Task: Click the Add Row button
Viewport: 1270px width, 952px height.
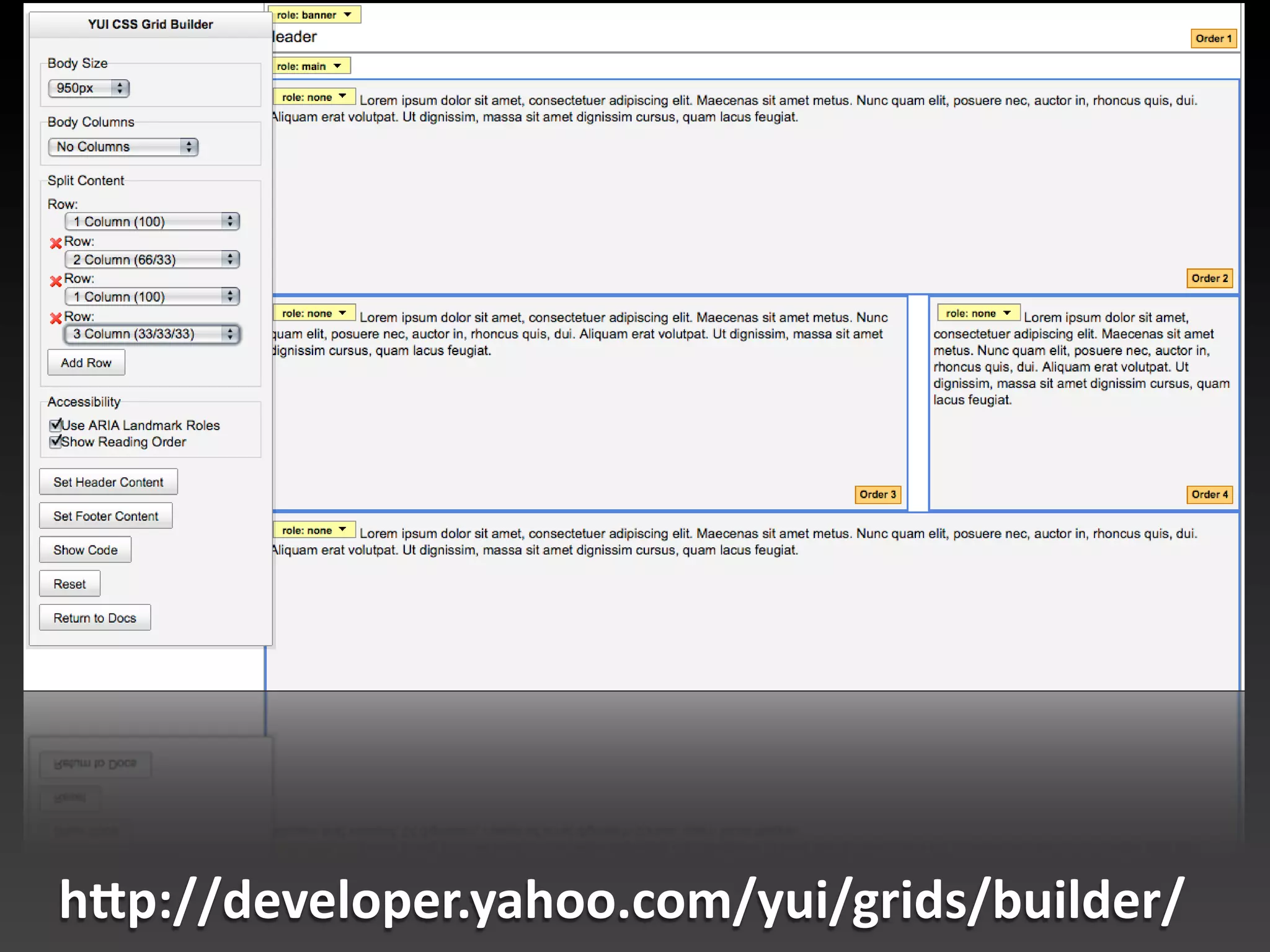Action: (86, 363)
